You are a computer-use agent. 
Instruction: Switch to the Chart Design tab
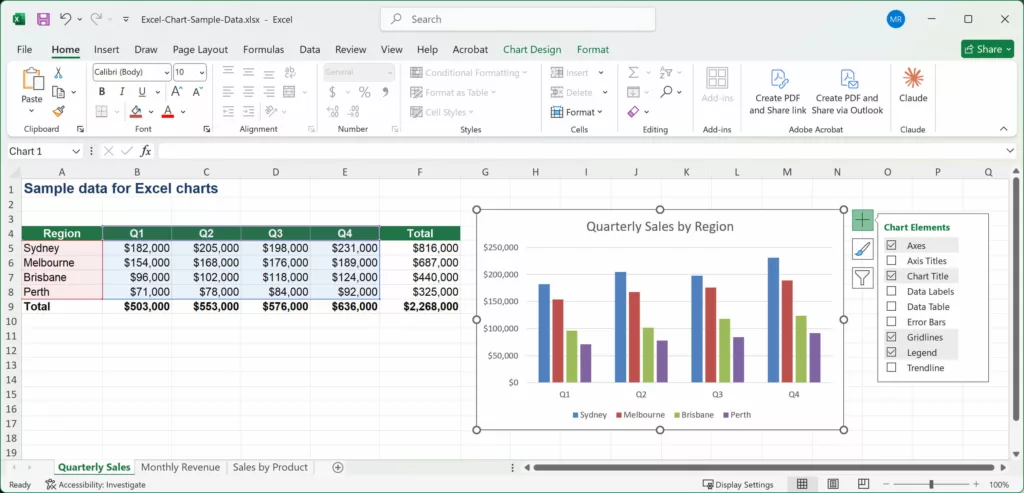532,50
